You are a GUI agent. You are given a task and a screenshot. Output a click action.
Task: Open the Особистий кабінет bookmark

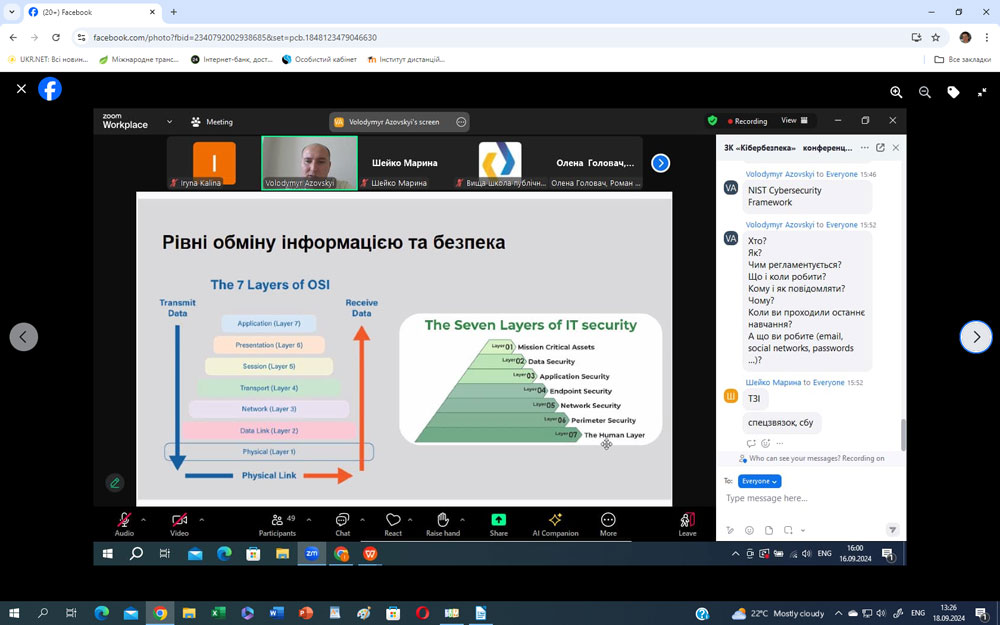coord(320,59)
